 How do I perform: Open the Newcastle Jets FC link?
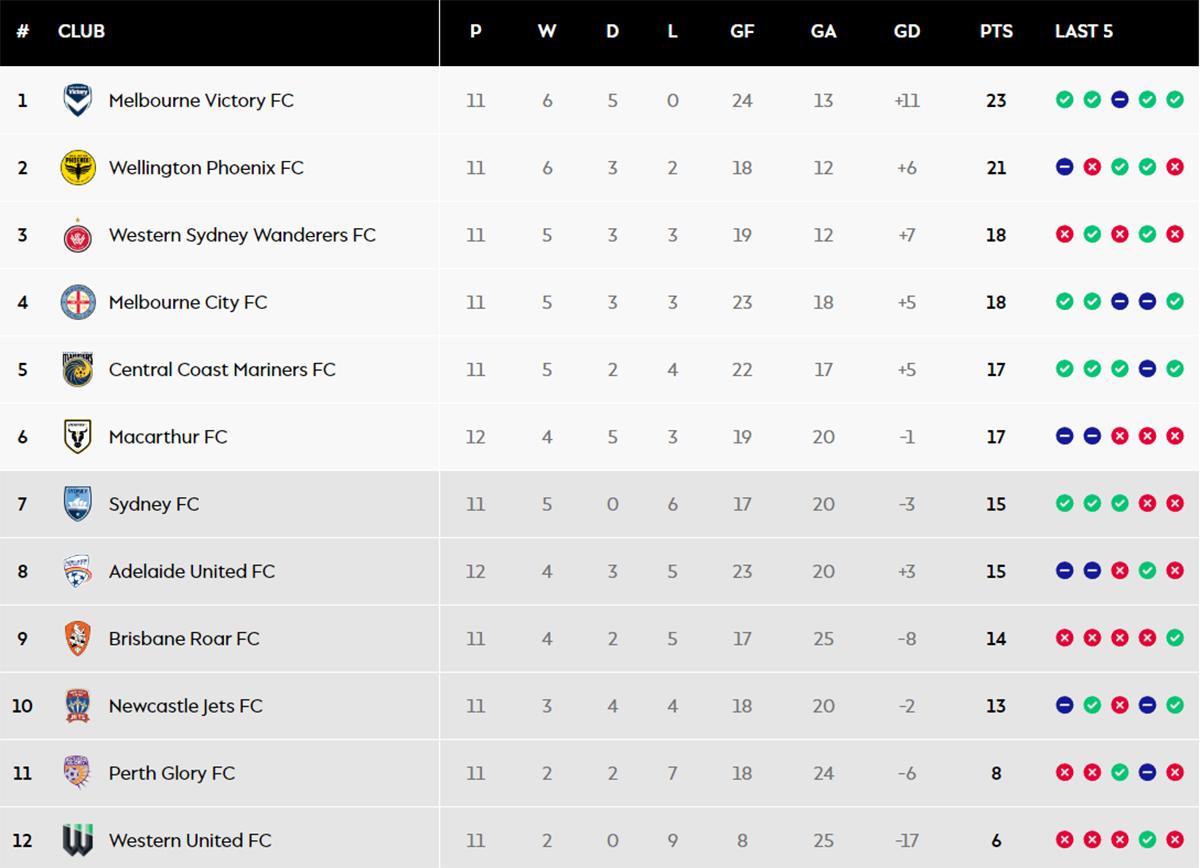[x=186, y=706]
